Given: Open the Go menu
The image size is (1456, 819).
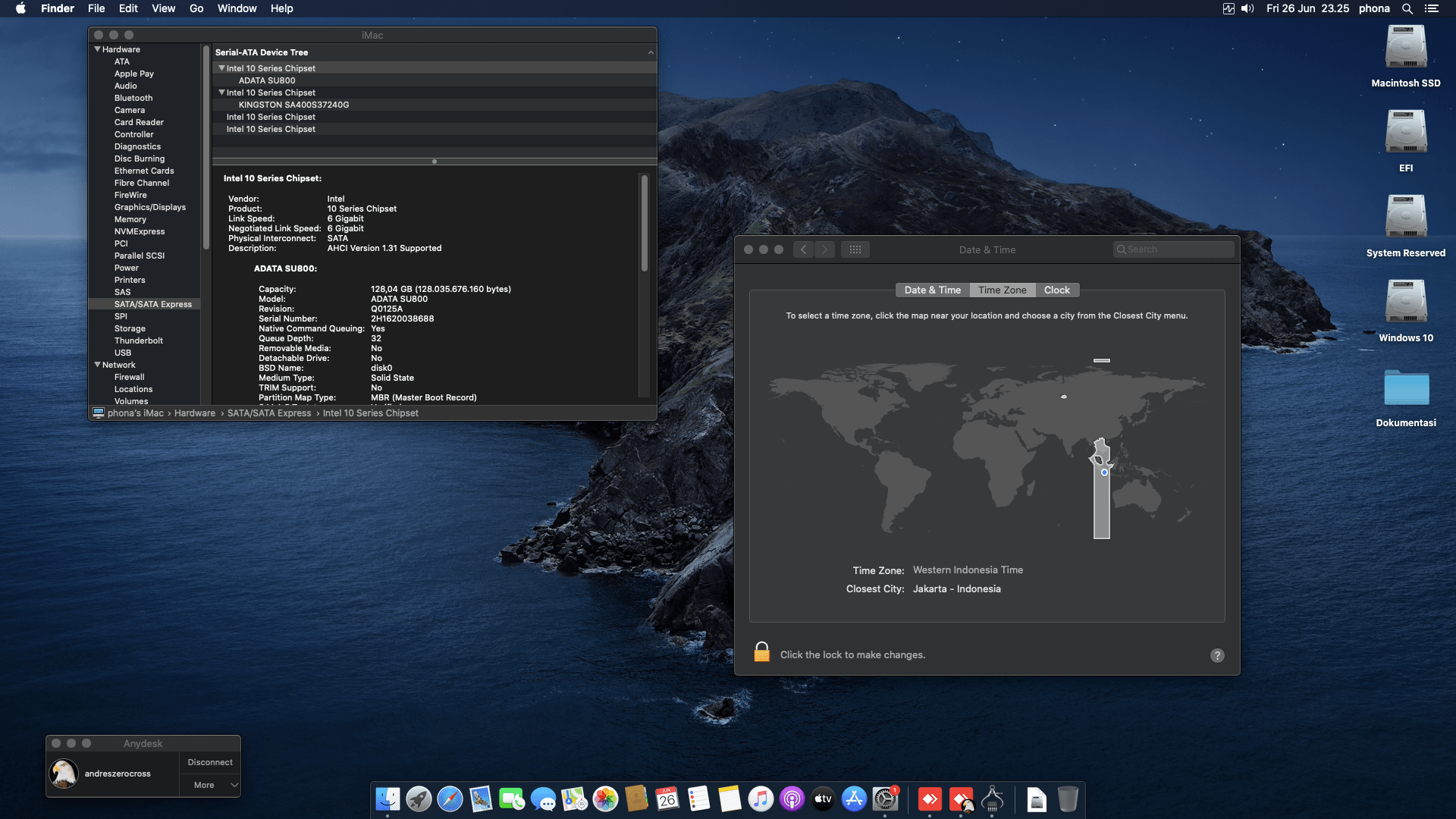Looking at the screenshot, I should [x=196, y=8].
